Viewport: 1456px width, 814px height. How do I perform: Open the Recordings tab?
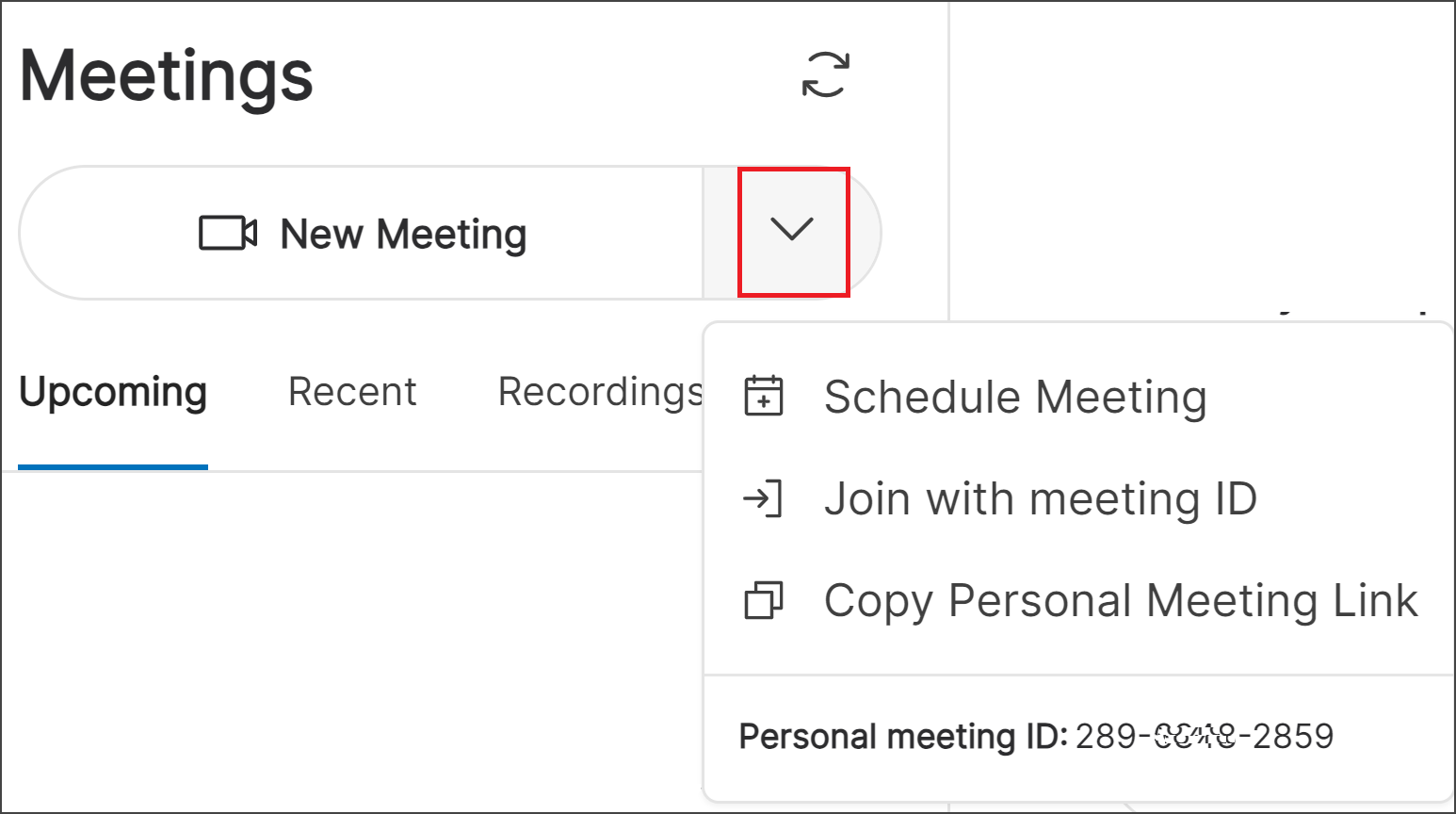(x=600, y=391)
